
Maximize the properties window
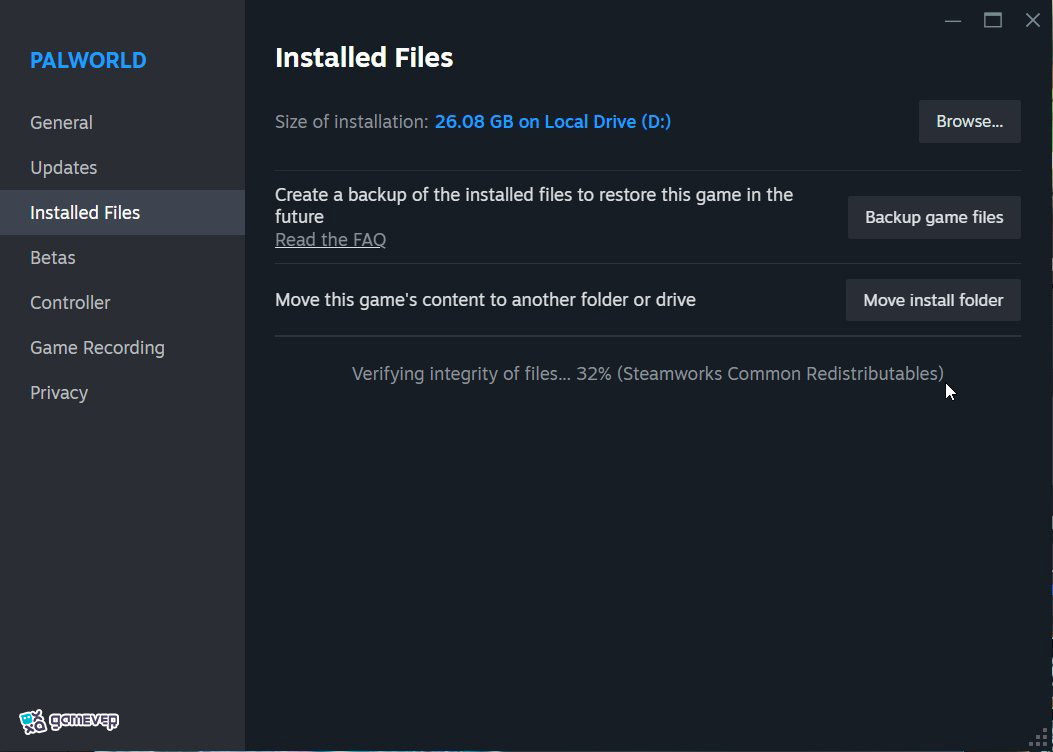[993, 21]
